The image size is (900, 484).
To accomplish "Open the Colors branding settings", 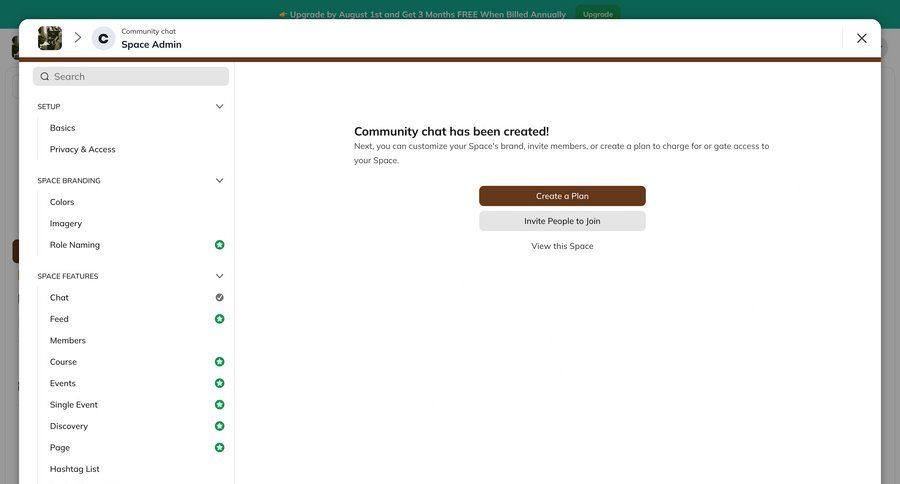I will coord(62,202).
